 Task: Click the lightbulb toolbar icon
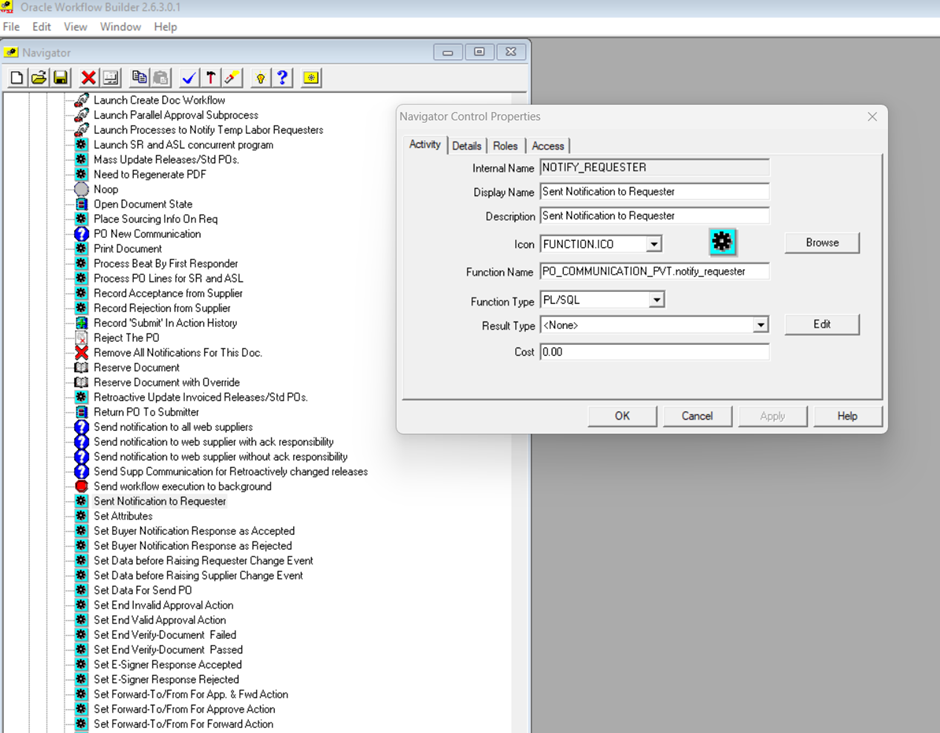tap(261, 78)
